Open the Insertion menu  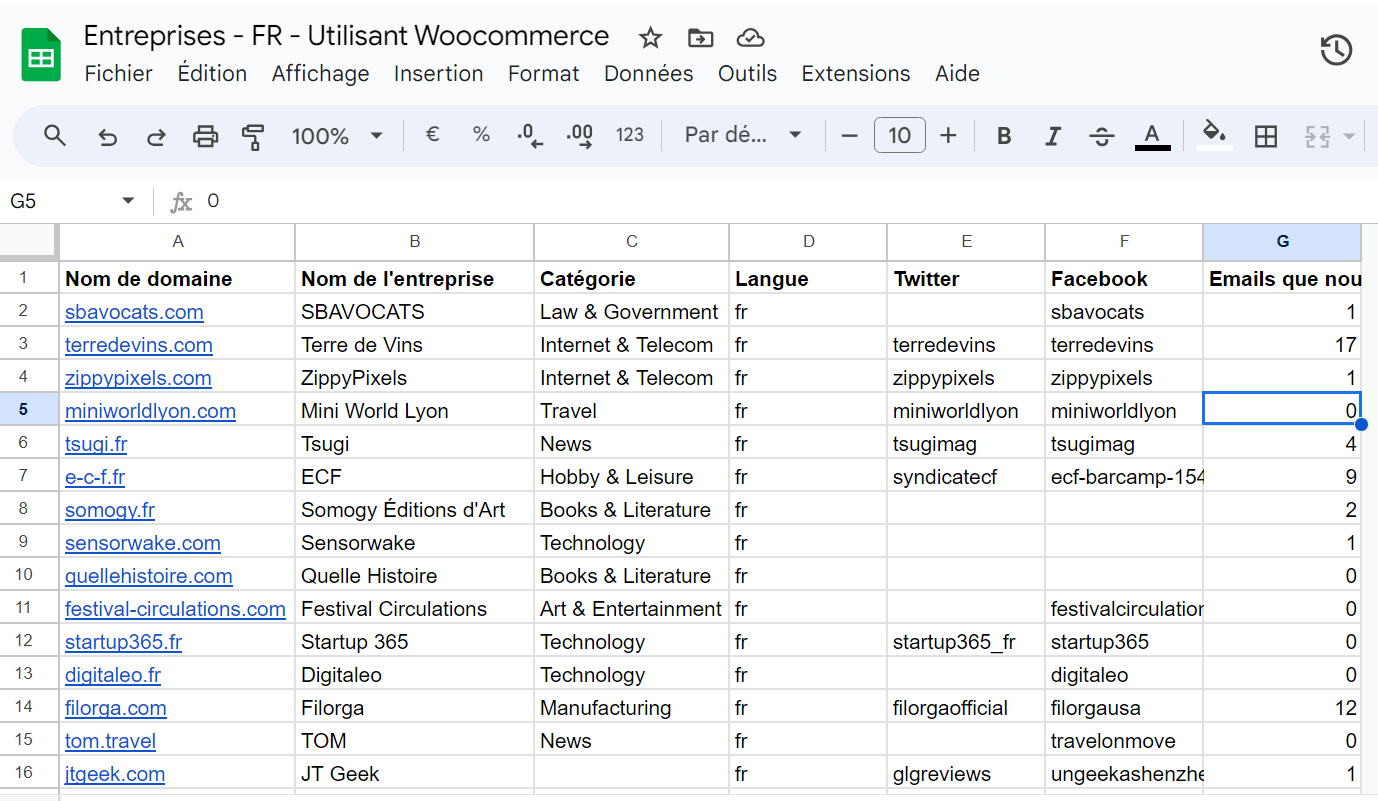439,73
